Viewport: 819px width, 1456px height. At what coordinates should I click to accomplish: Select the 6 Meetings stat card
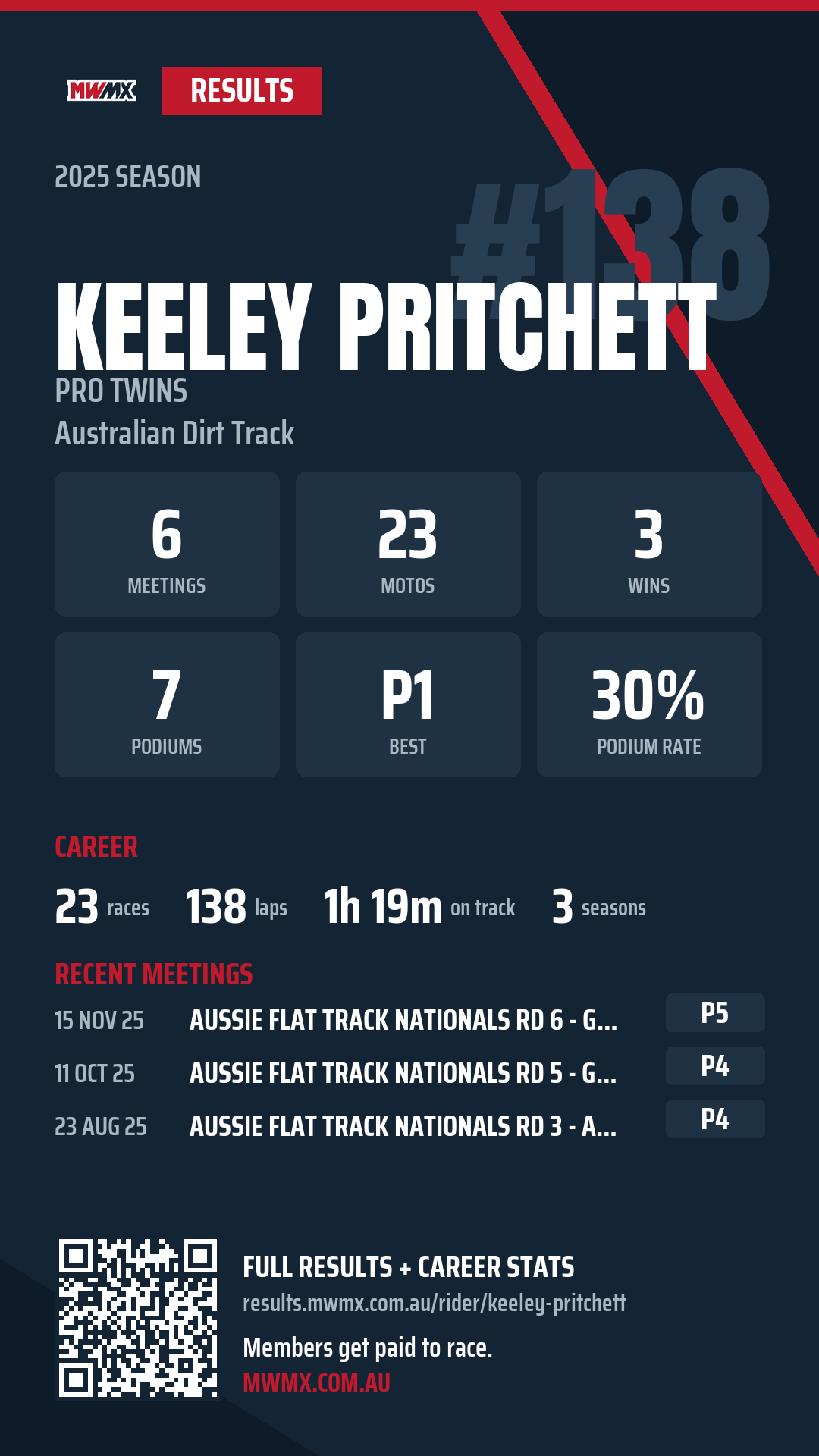tap(167, 544)
